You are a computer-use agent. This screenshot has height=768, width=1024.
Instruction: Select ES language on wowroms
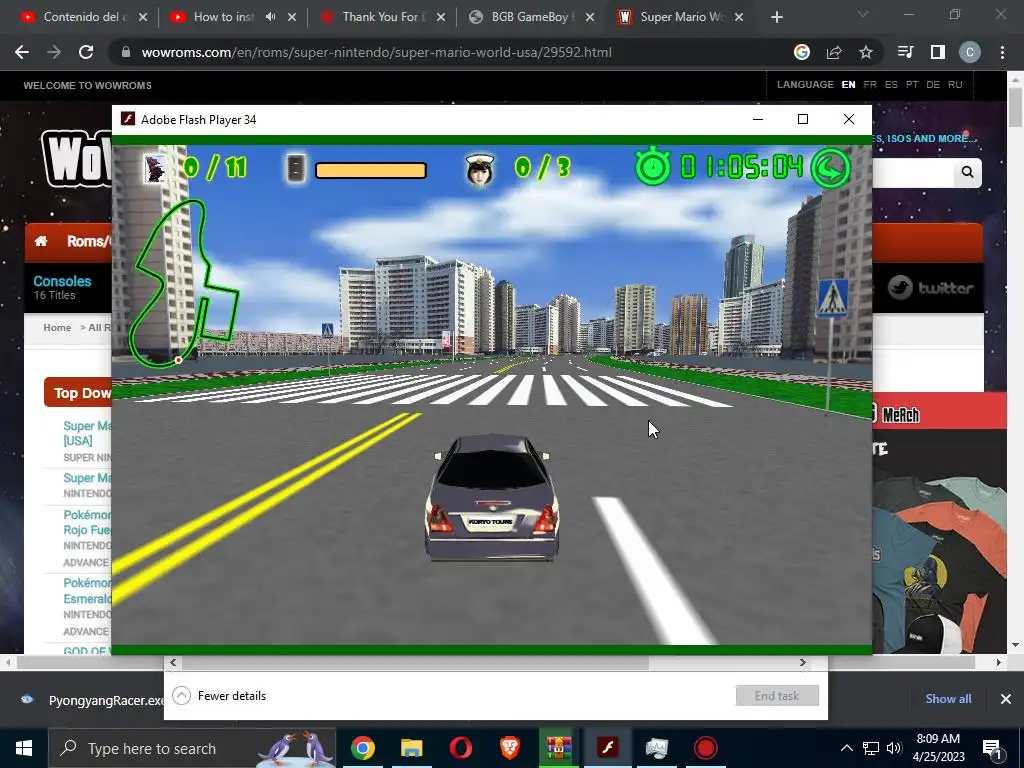point(891,85)
